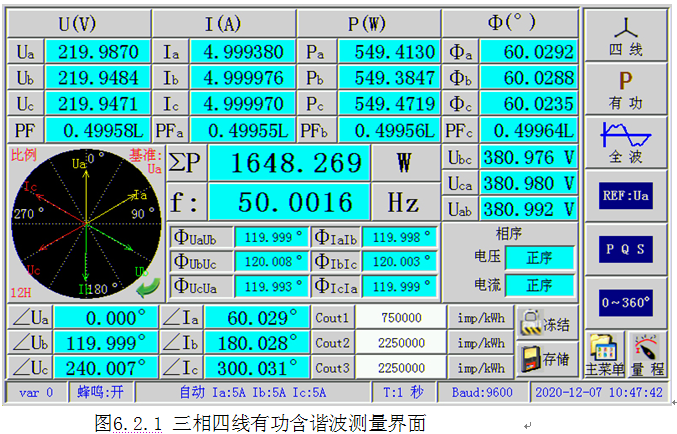
Task: Click the 比例 scale label on phasor diagram
Action: tap(24, 155)
